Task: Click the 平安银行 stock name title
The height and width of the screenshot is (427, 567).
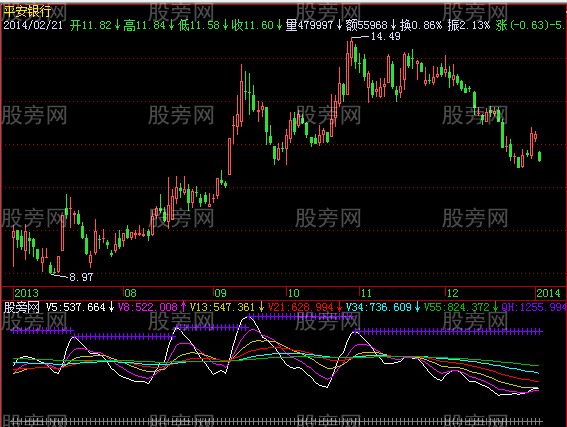Action: (x=27, y=11)
